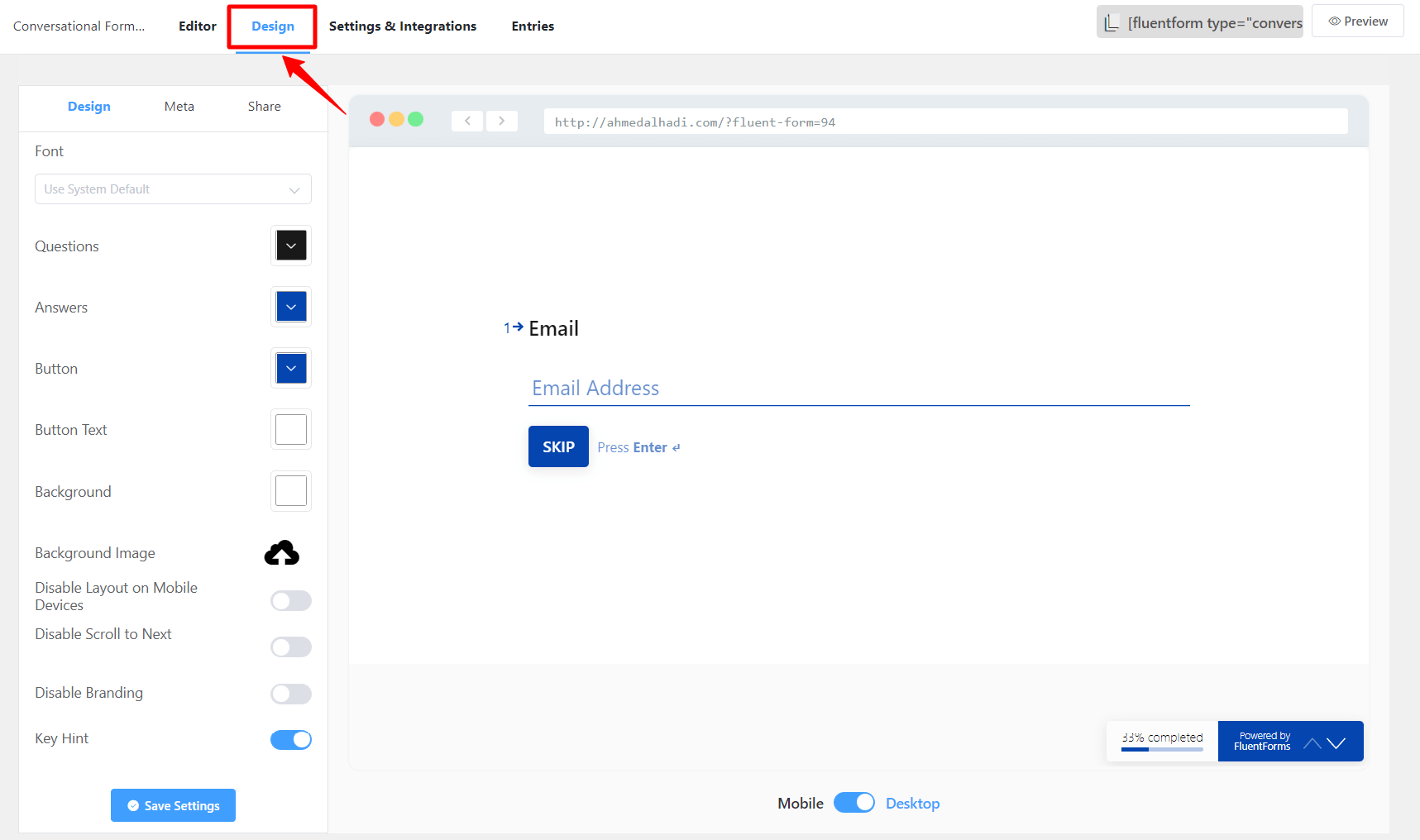Open the Entries tab

pyautogui.click(x=533, y=26)
